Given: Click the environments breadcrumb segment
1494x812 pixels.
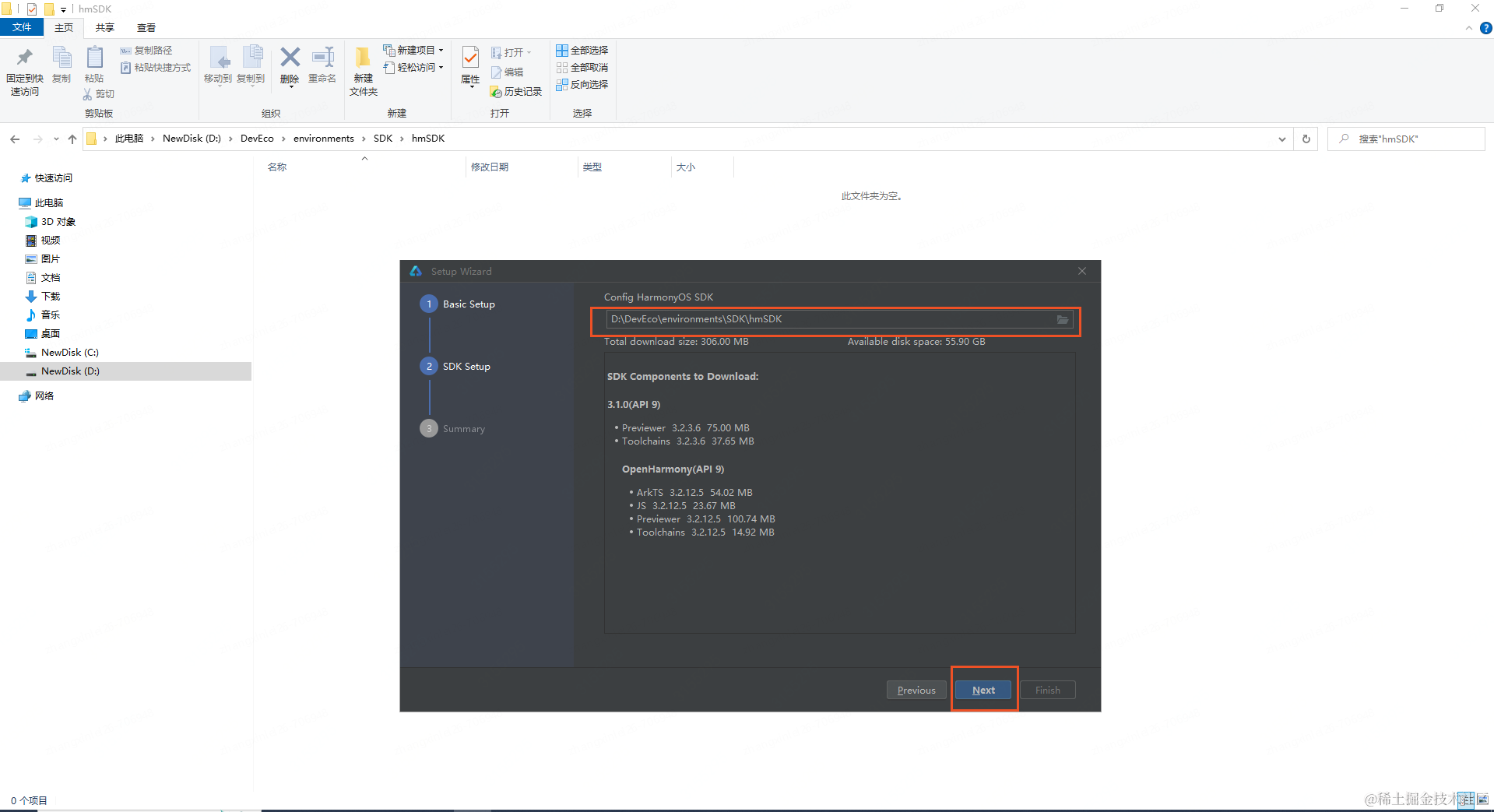Looking at the screenshot, I should coord(324,139).
